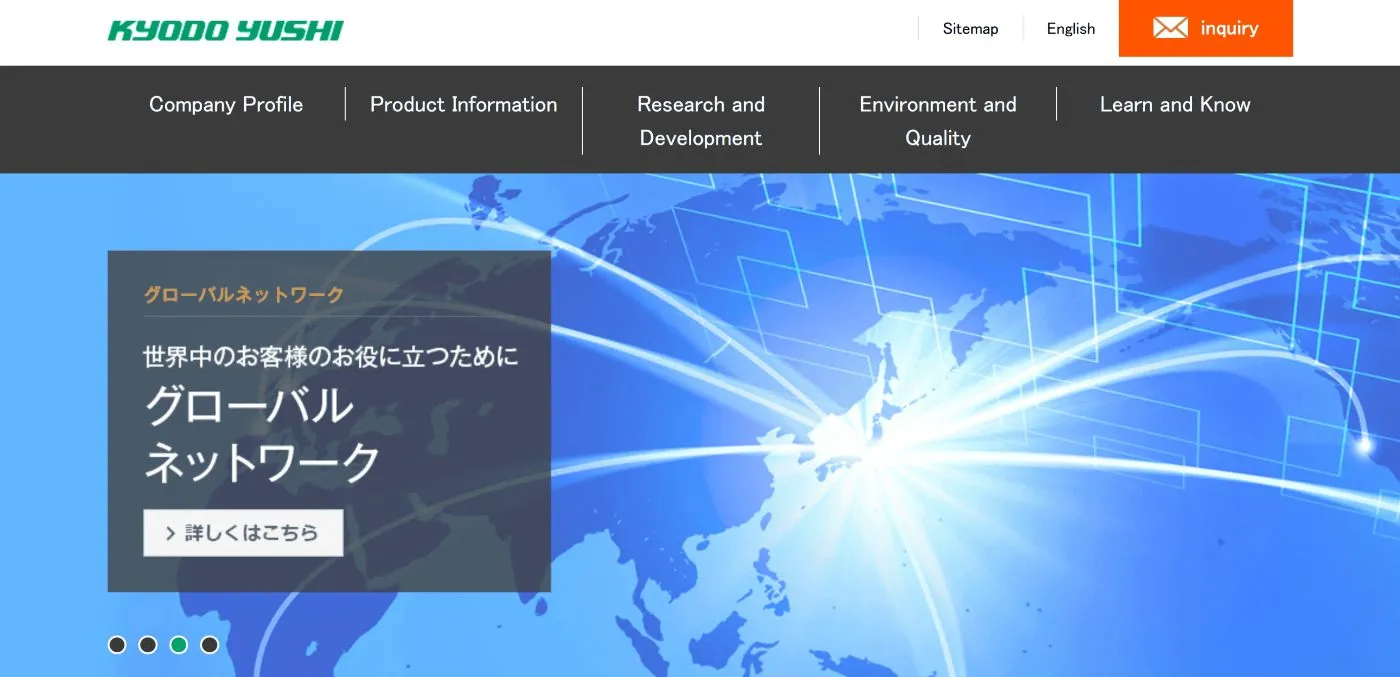Expand the Research and Development menu
This screenshot has height=677, width=1400.
coord(700,121)
